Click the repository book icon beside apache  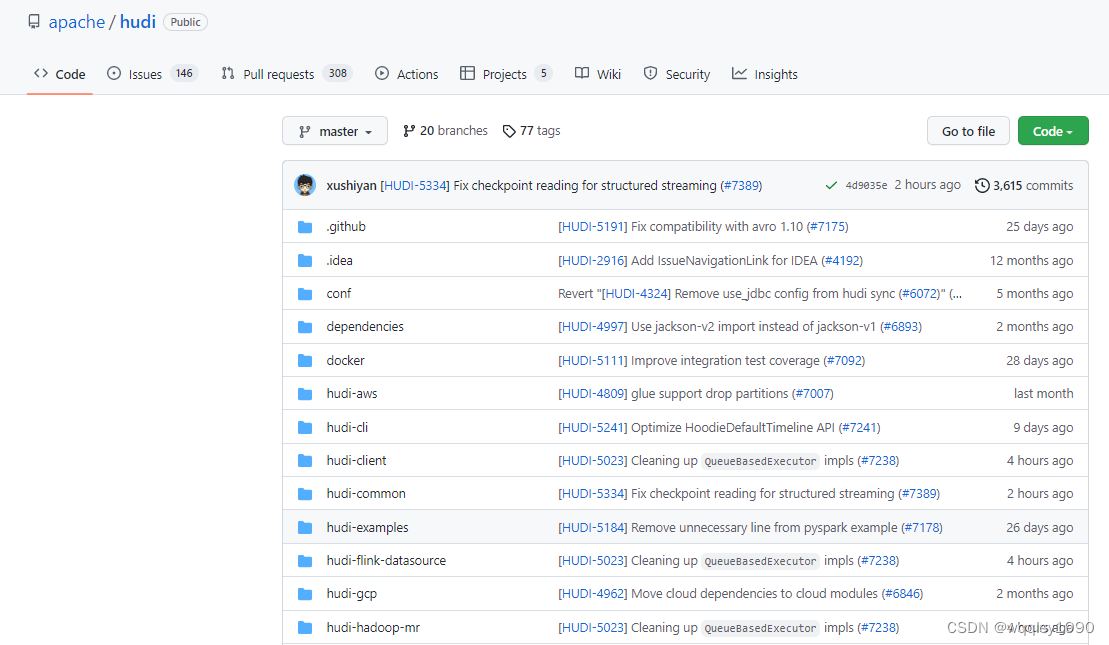(34, 22)
